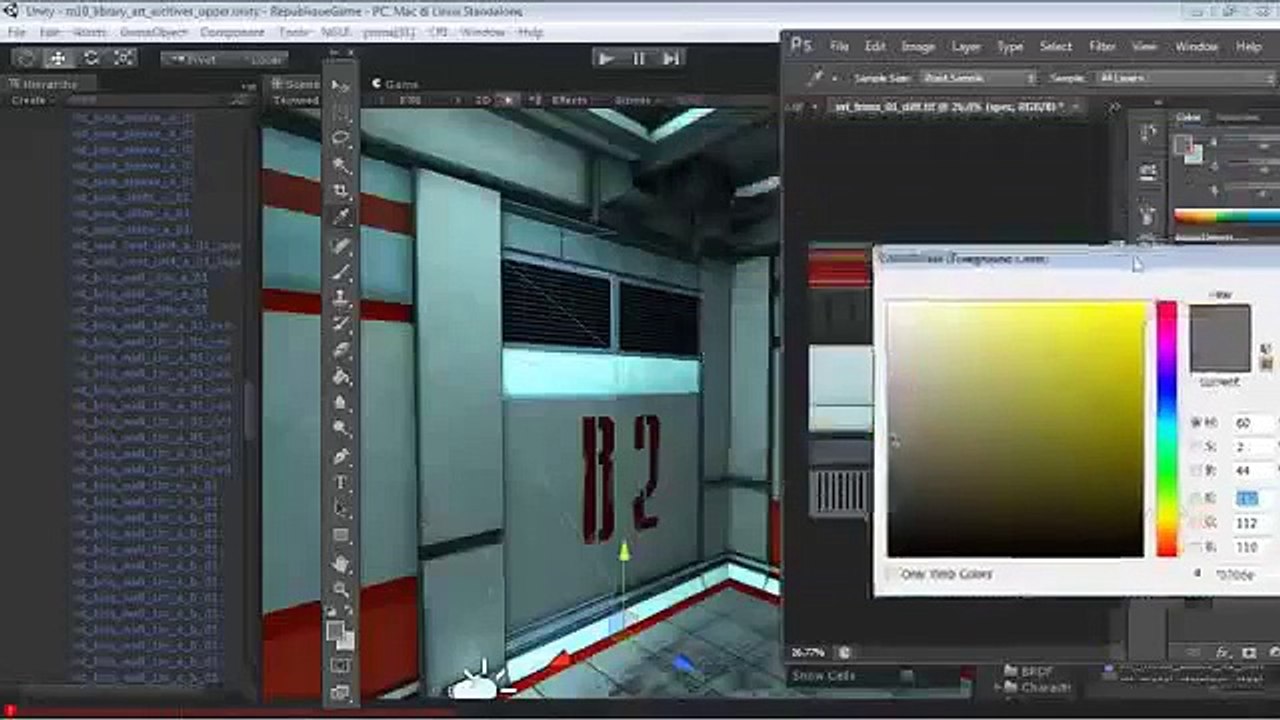Select the Photoshop Hand tool
1280x720 pixels.
click(341, 564)
